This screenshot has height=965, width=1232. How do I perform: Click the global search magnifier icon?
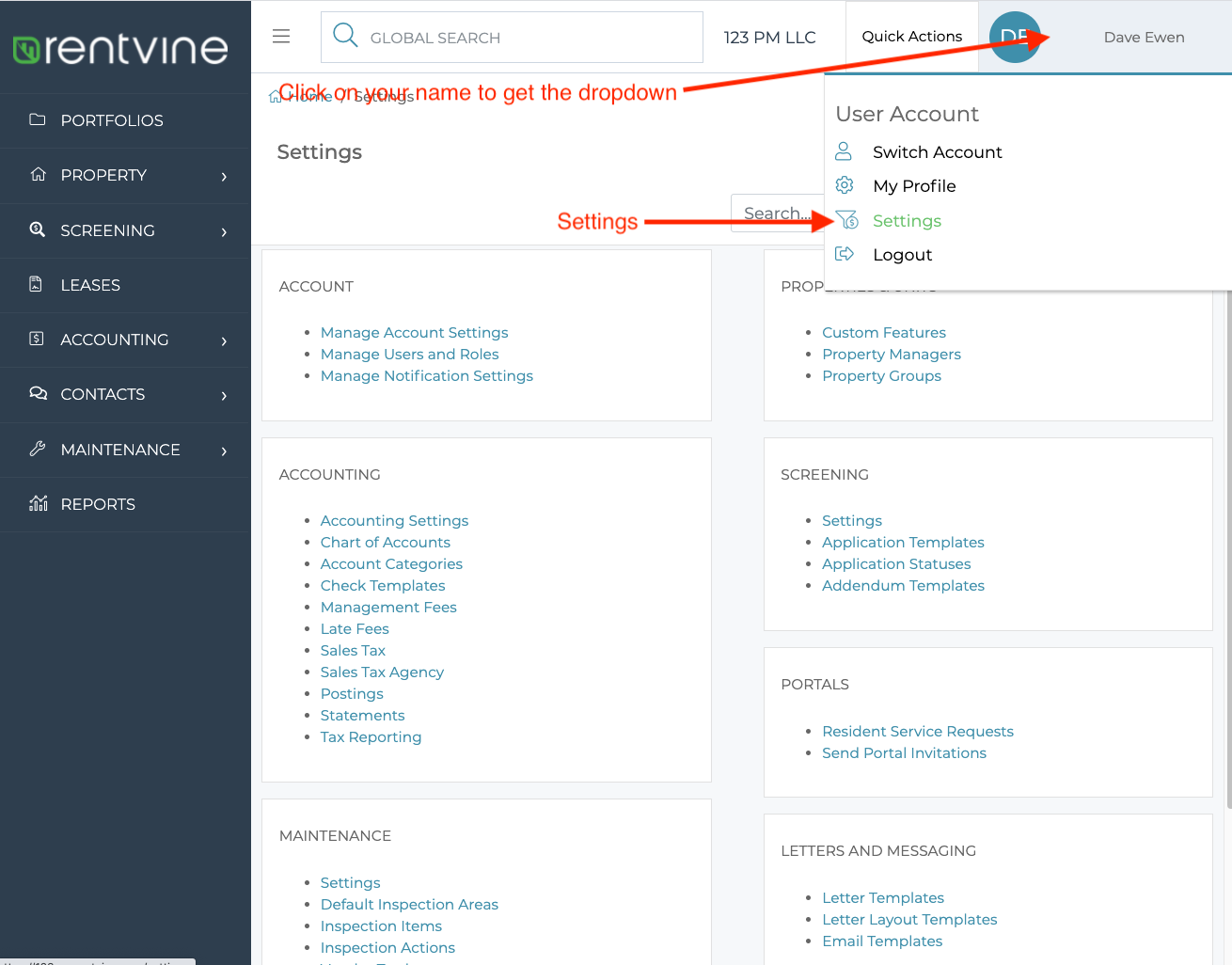coord(345,36)
